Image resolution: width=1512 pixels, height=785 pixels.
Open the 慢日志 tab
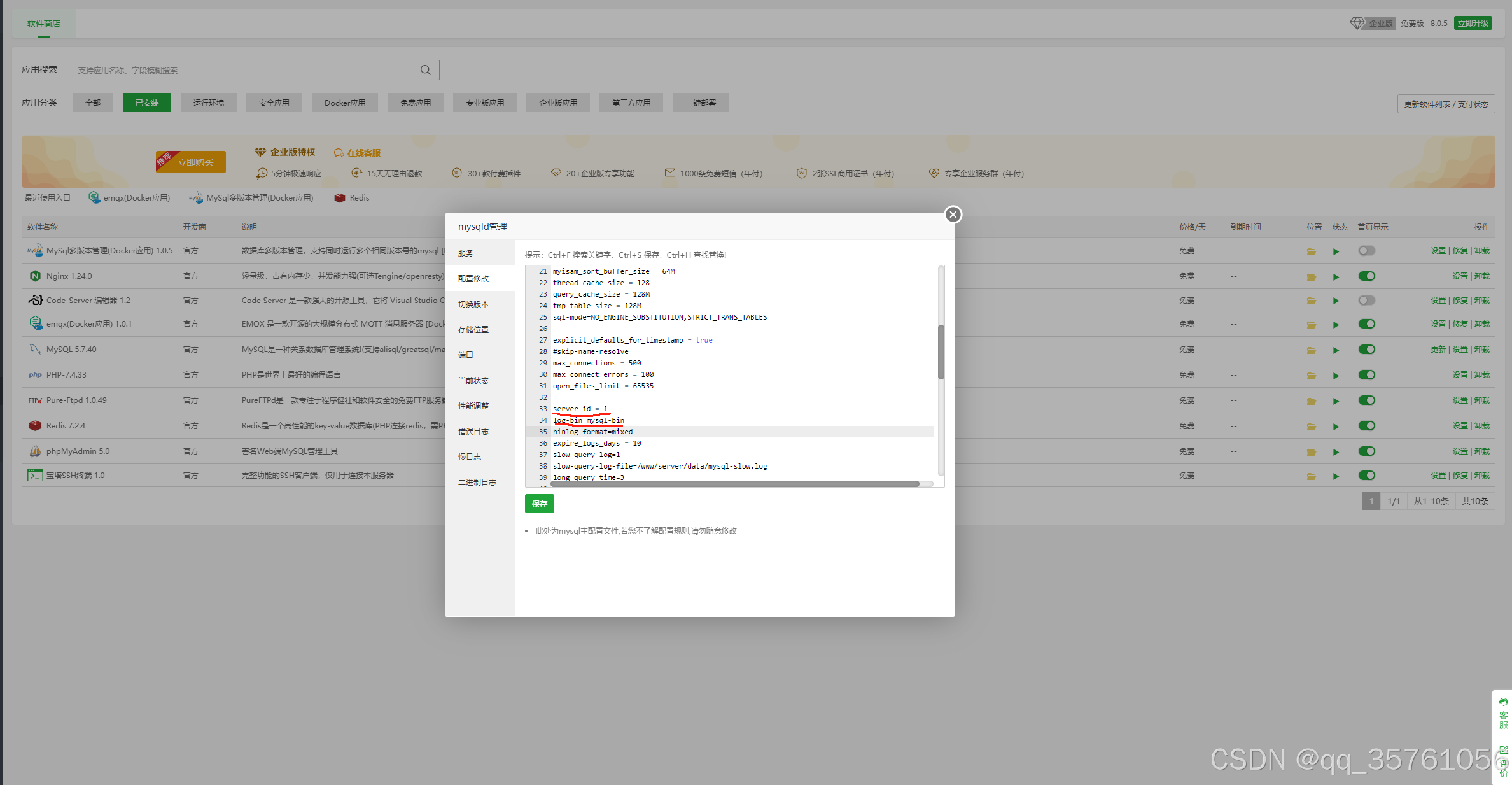470,457
